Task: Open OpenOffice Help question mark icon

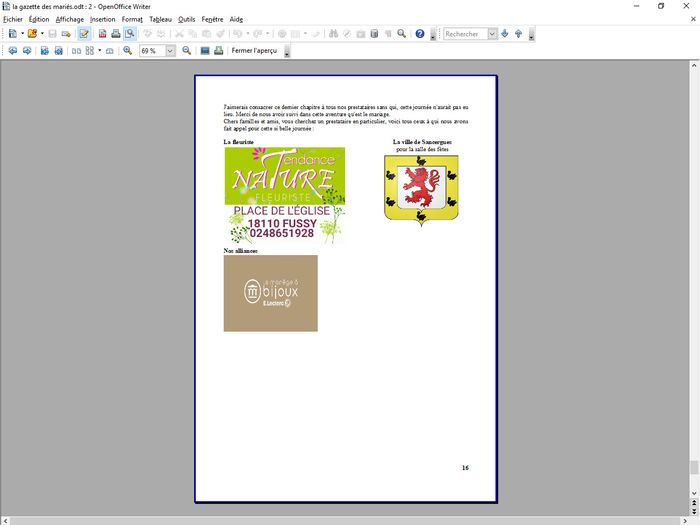Action: [x=420, y=33]
